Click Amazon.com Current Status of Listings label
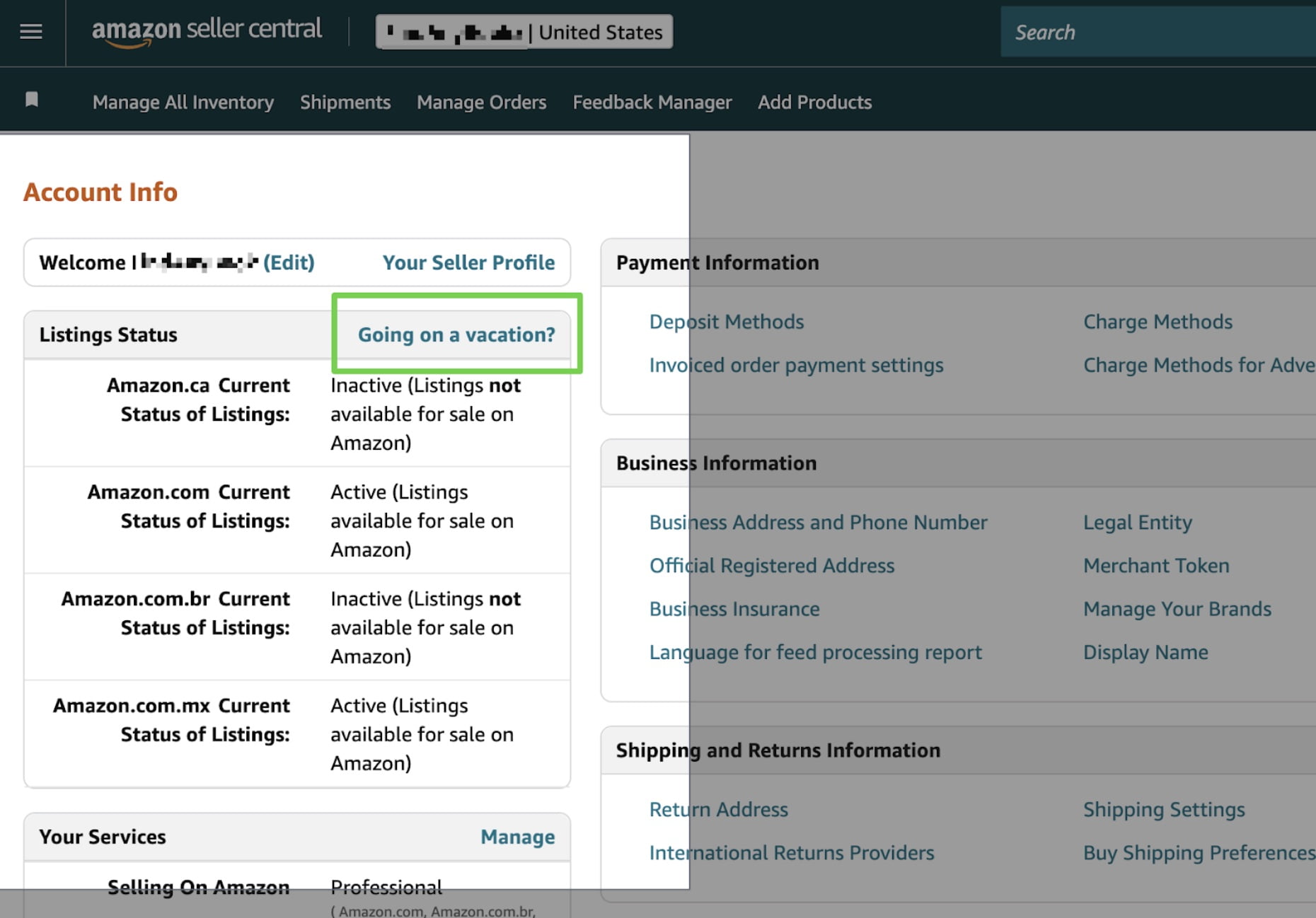Image resolution: width=1316 pixels, height=918 pixels. tap(189, 506)
